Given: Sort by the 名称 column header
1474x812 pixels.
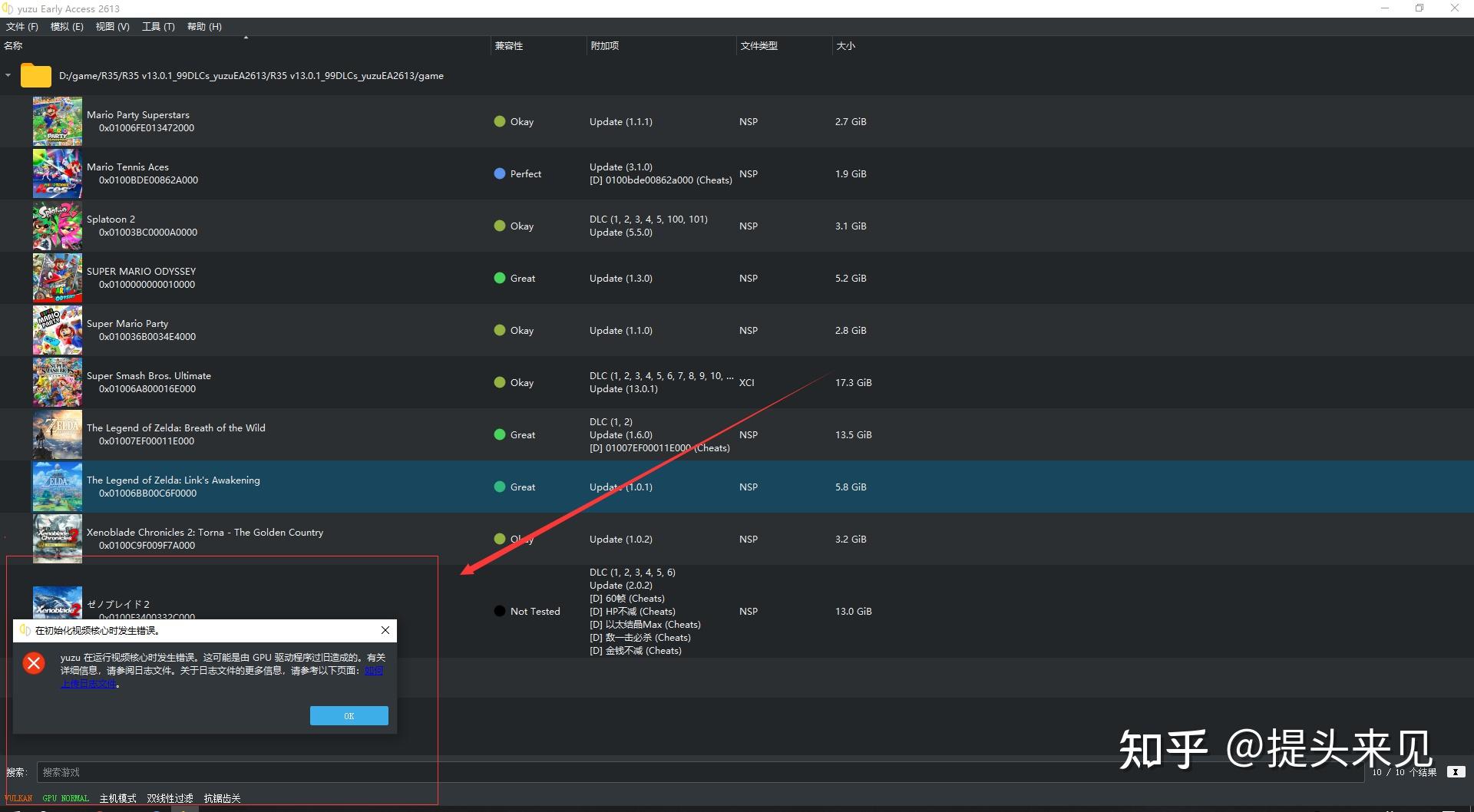Looking at the screenshot, I should (244, 46).
